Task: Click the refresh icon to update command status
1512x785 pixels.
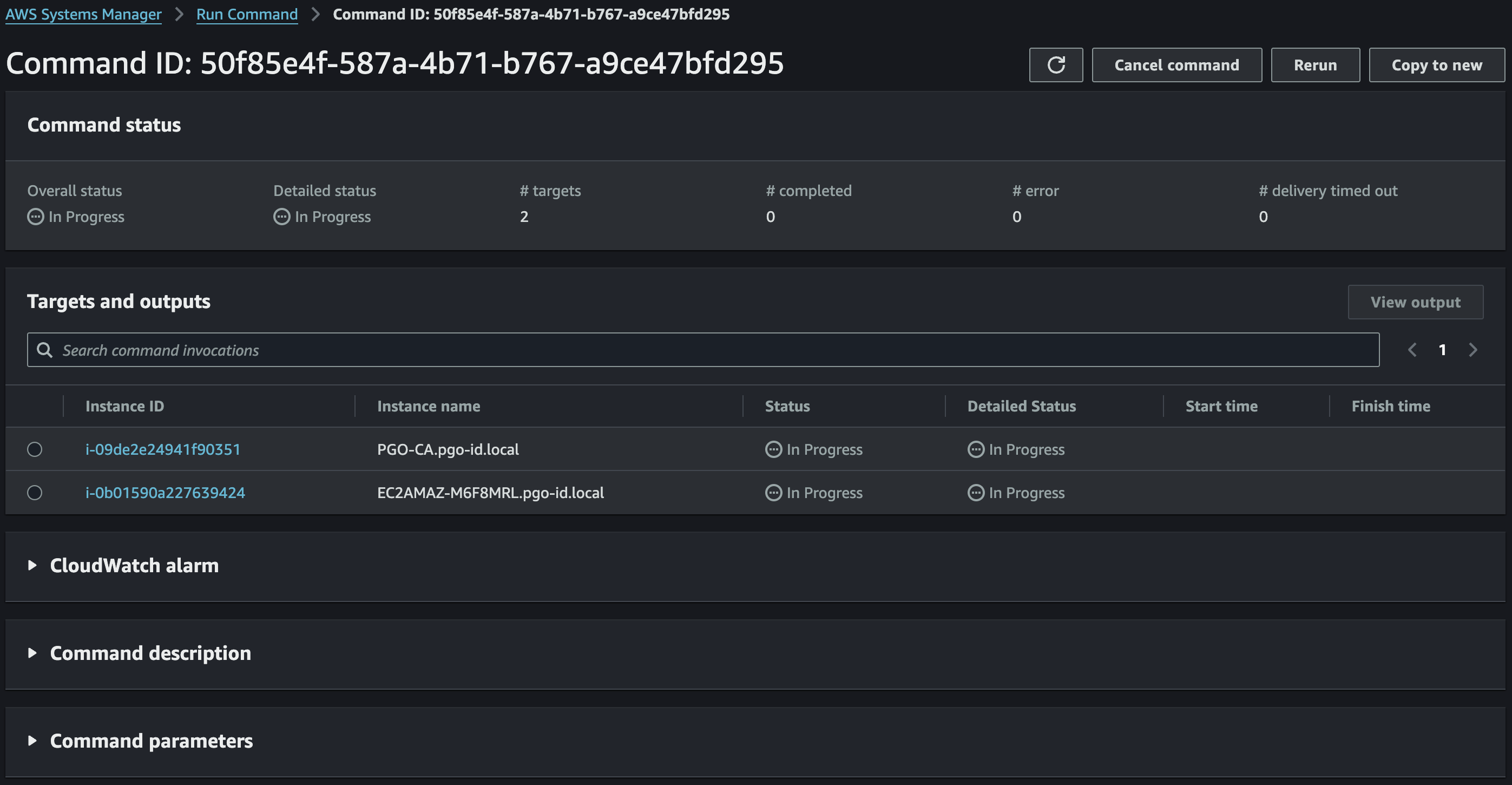Action: pos(1056,64)
